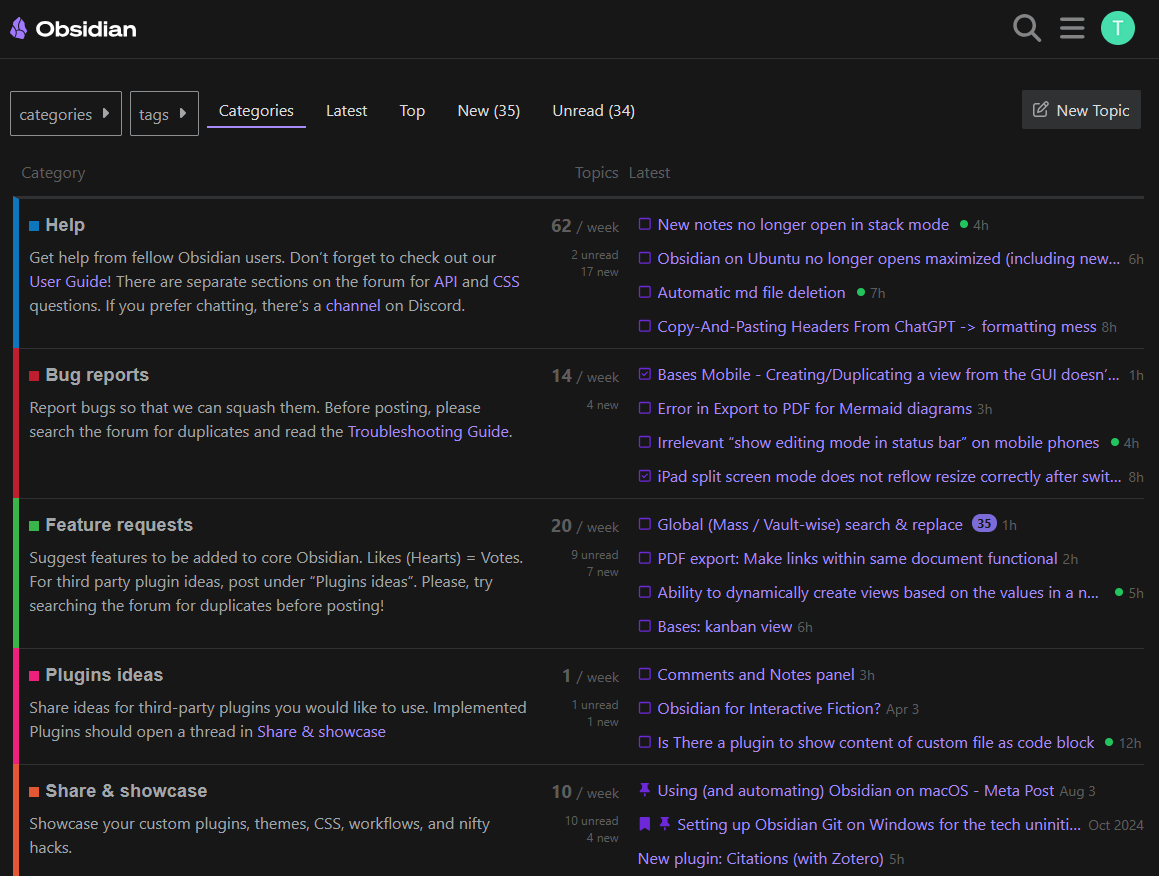Click the pink Plugins ideas square icon
Screen dimensions: 1159x876
[34, 676]
